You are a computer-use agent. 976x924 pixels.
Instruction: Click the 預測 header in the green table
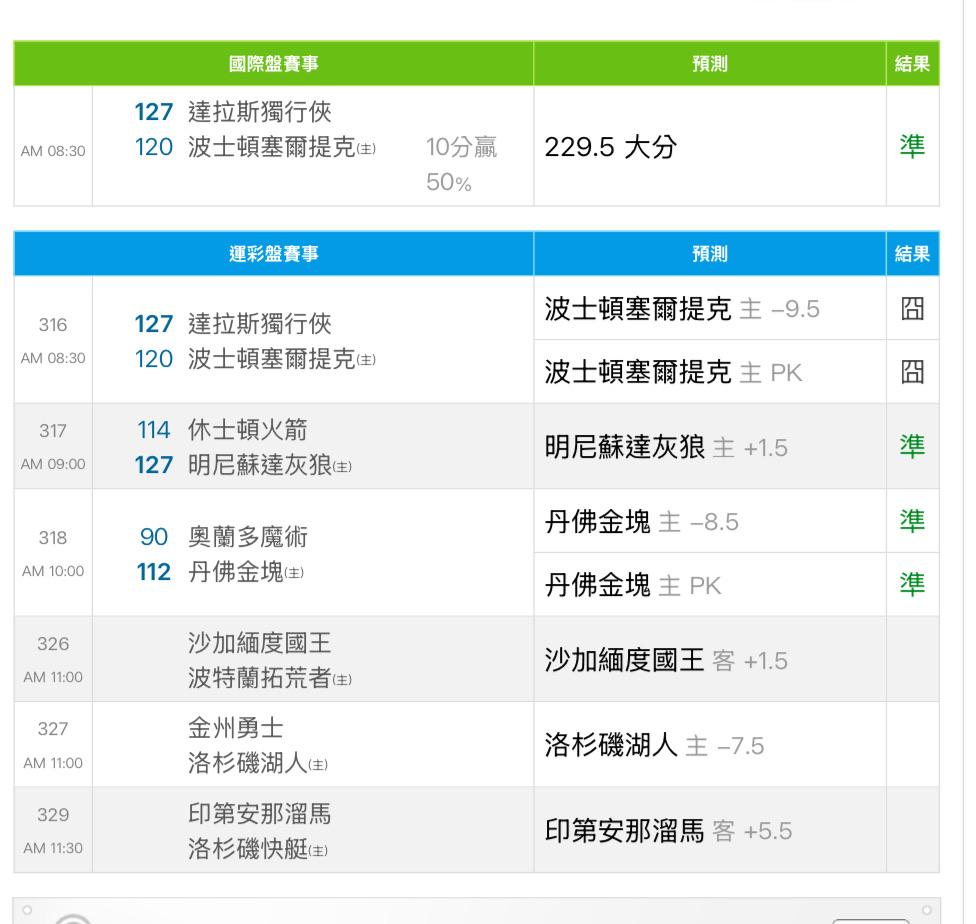[x=710, y=64]
